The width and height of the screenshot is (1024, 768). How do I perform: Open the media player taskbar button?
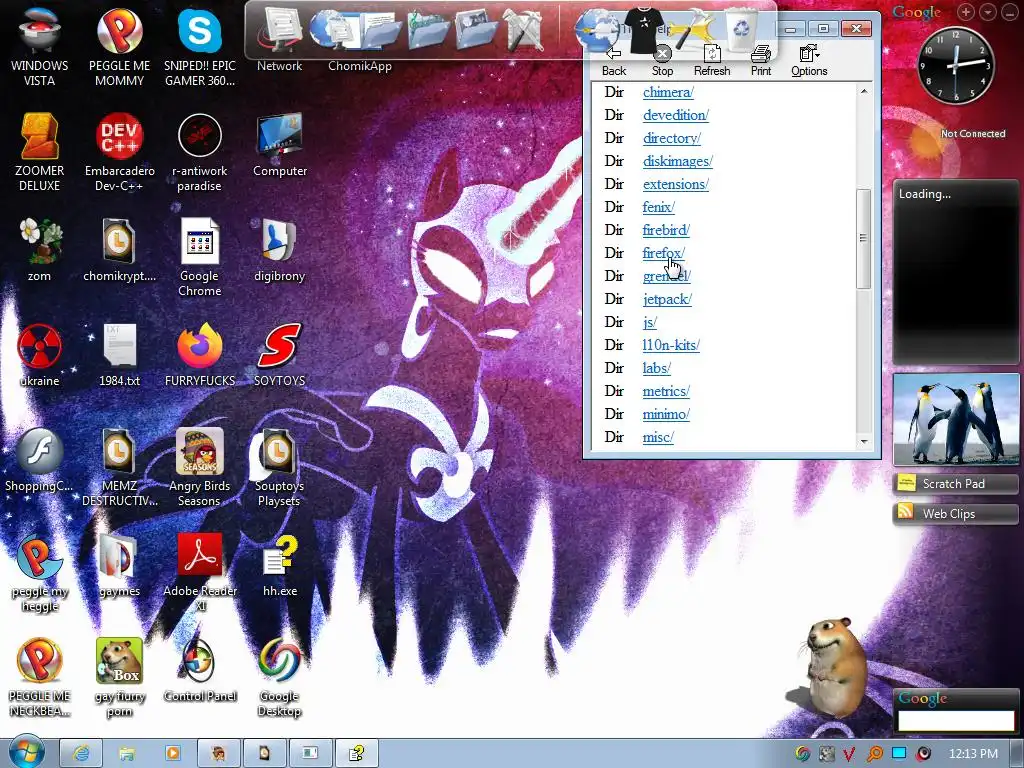(x=172, y=753)
